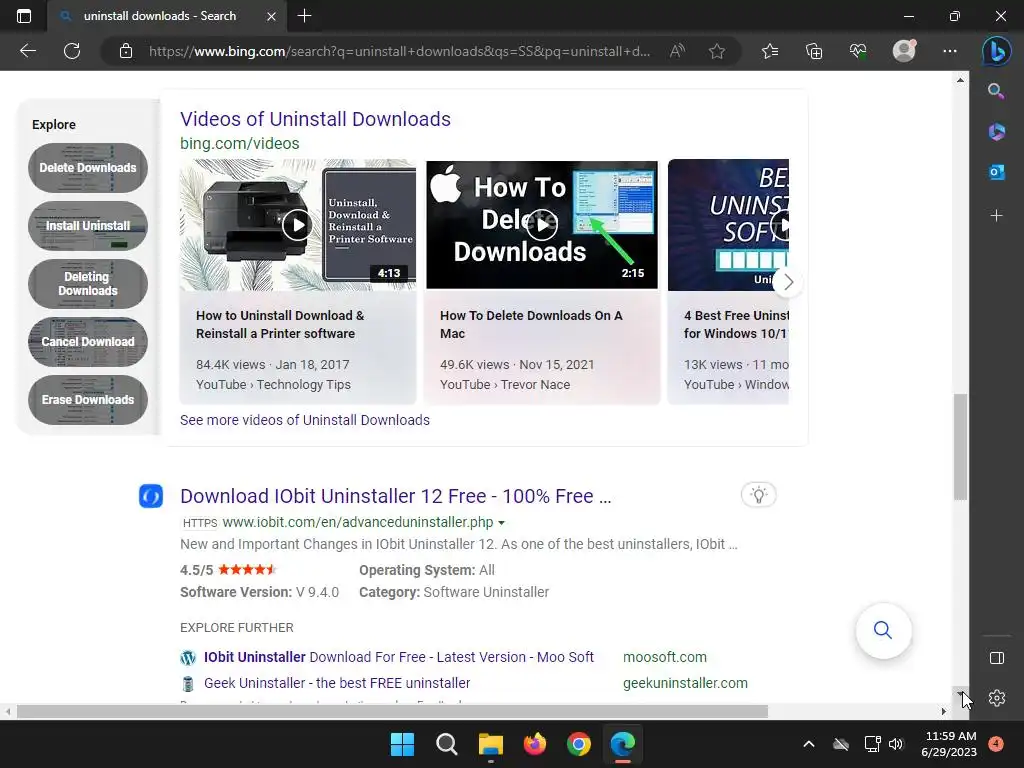Screen dimensions: 1024x768
Task: Expand iobit.com URL dropdown arrow
Action: (502, 523)
